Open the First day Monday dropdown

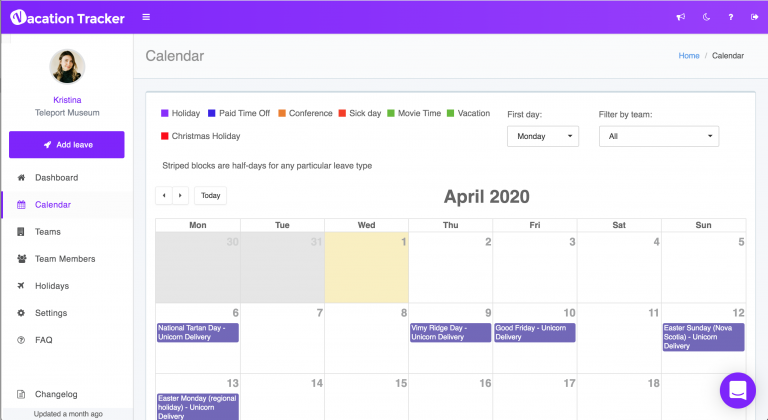(x=543, y=136)
